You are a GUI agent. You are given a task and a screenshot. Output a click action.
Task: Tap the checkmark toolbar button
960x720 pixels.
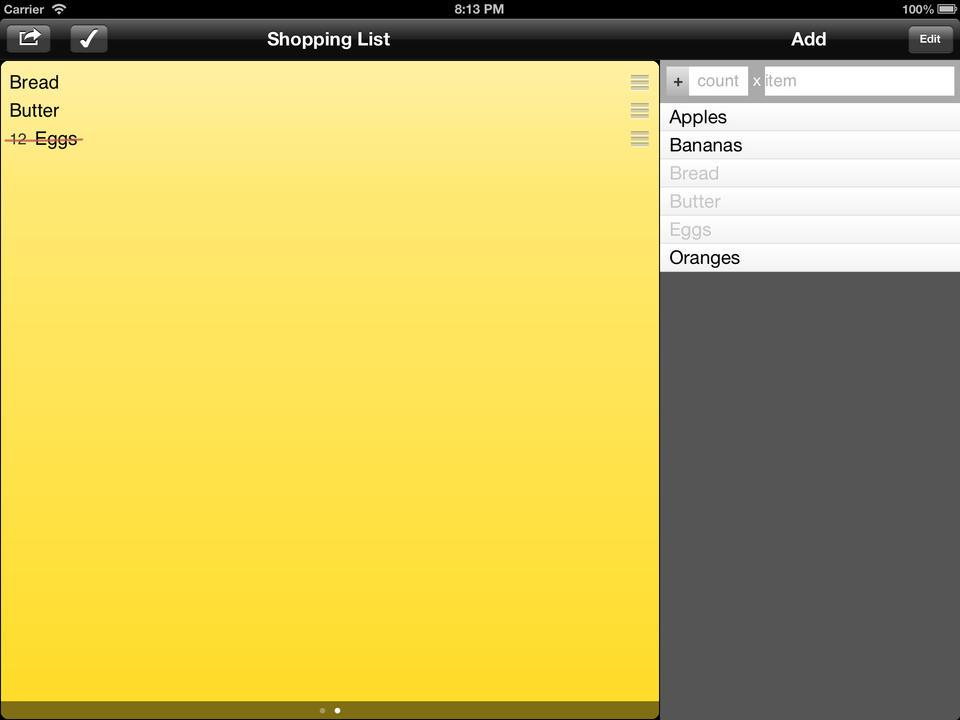point(89,39)
